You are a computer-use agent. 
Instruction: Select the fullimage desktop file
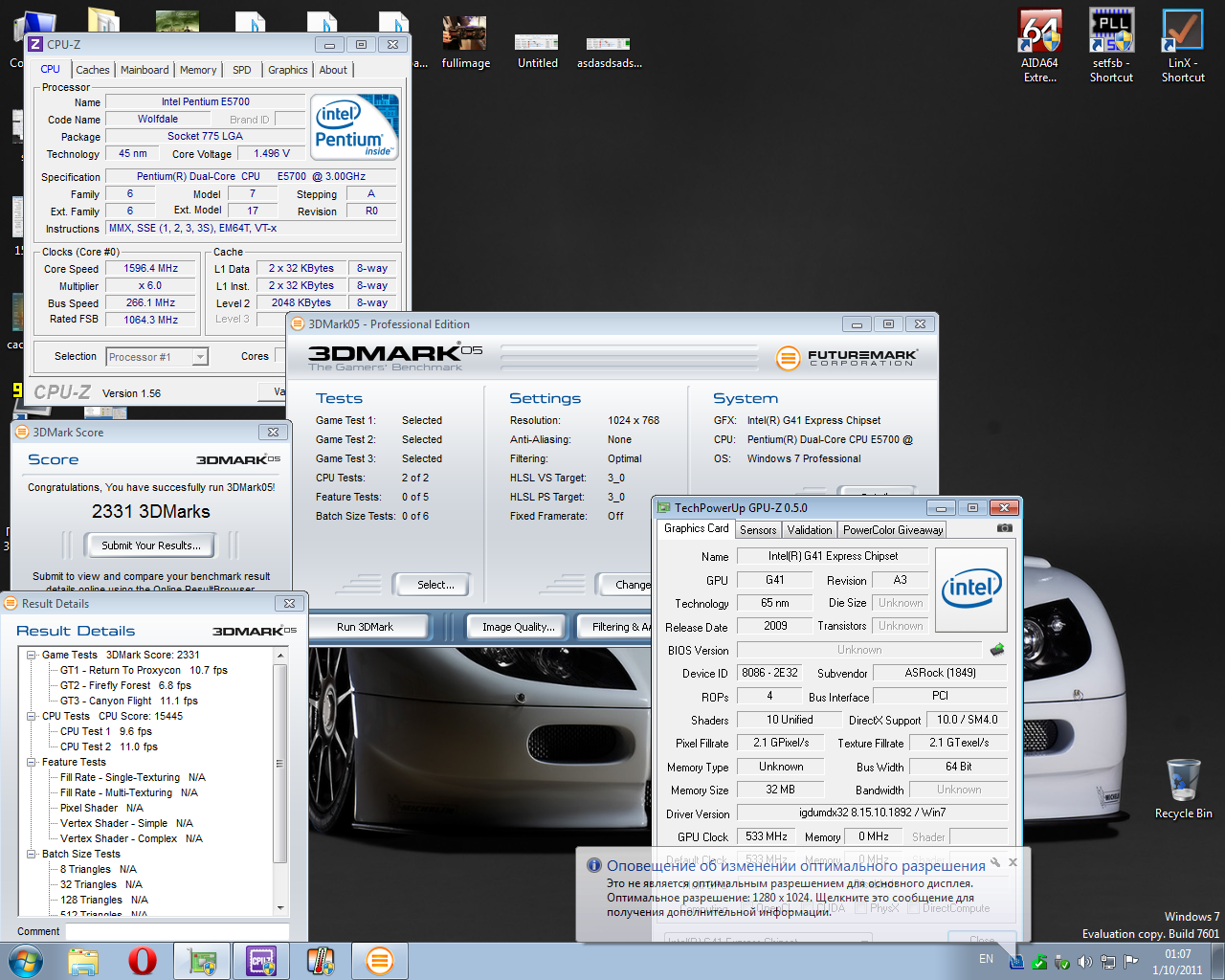[x=465, y=41]
